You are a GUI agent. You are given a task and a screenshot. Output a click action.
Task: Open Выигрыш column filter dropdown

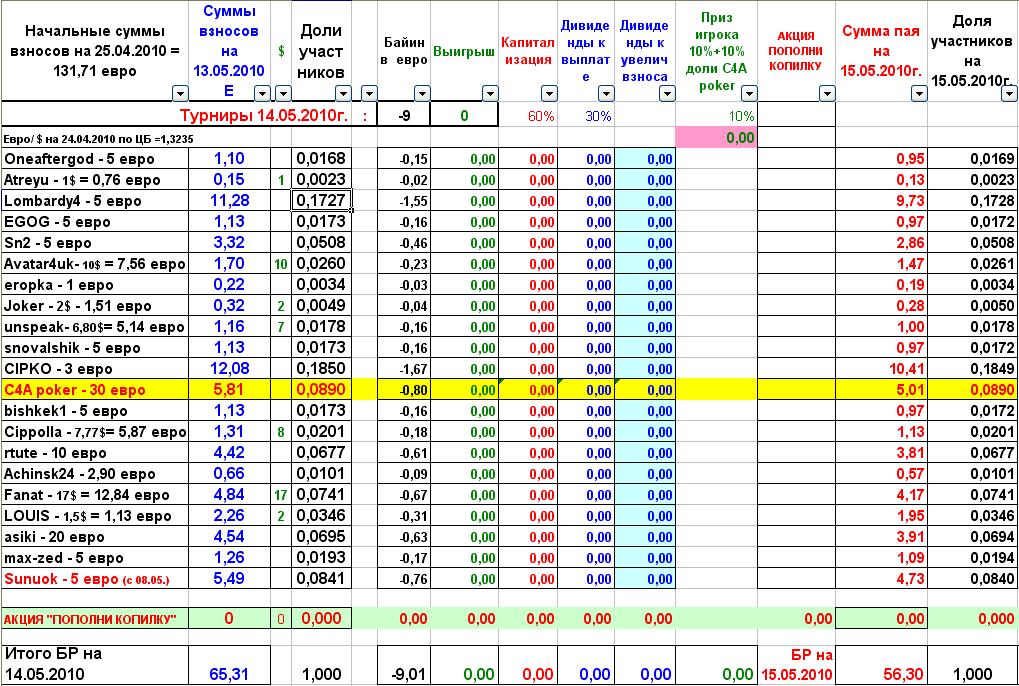(489, 94)
